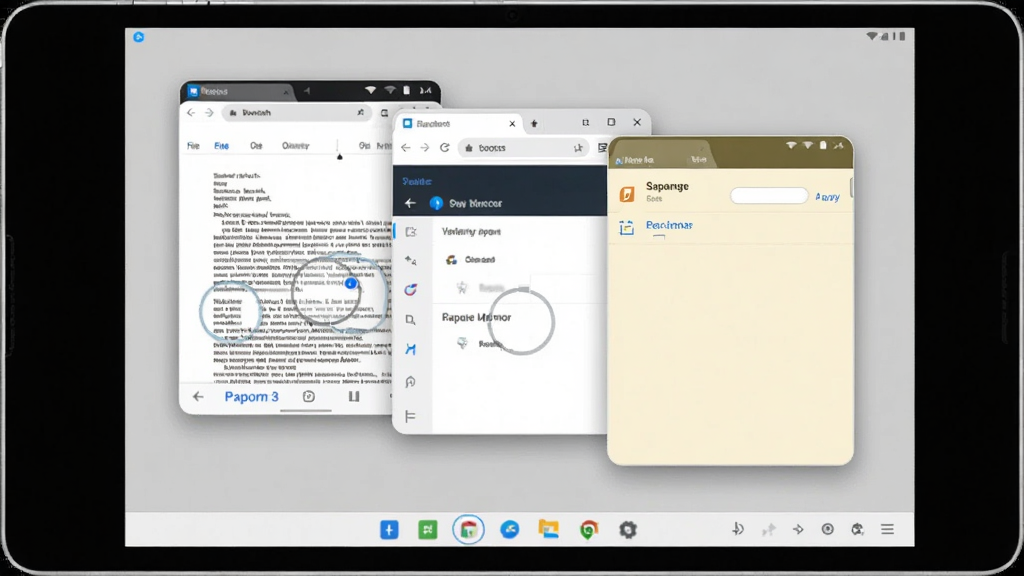The width and height of the screenshot is (1024, 576).
Task: Open the 'Pacinnar' link in the yellow window
Action: [669, 225]
